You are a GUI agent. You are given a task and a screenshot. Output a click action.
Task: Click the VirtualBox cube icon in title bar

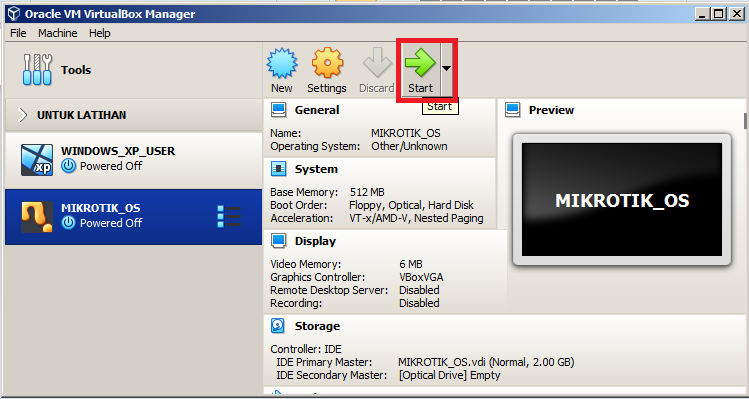14,13
